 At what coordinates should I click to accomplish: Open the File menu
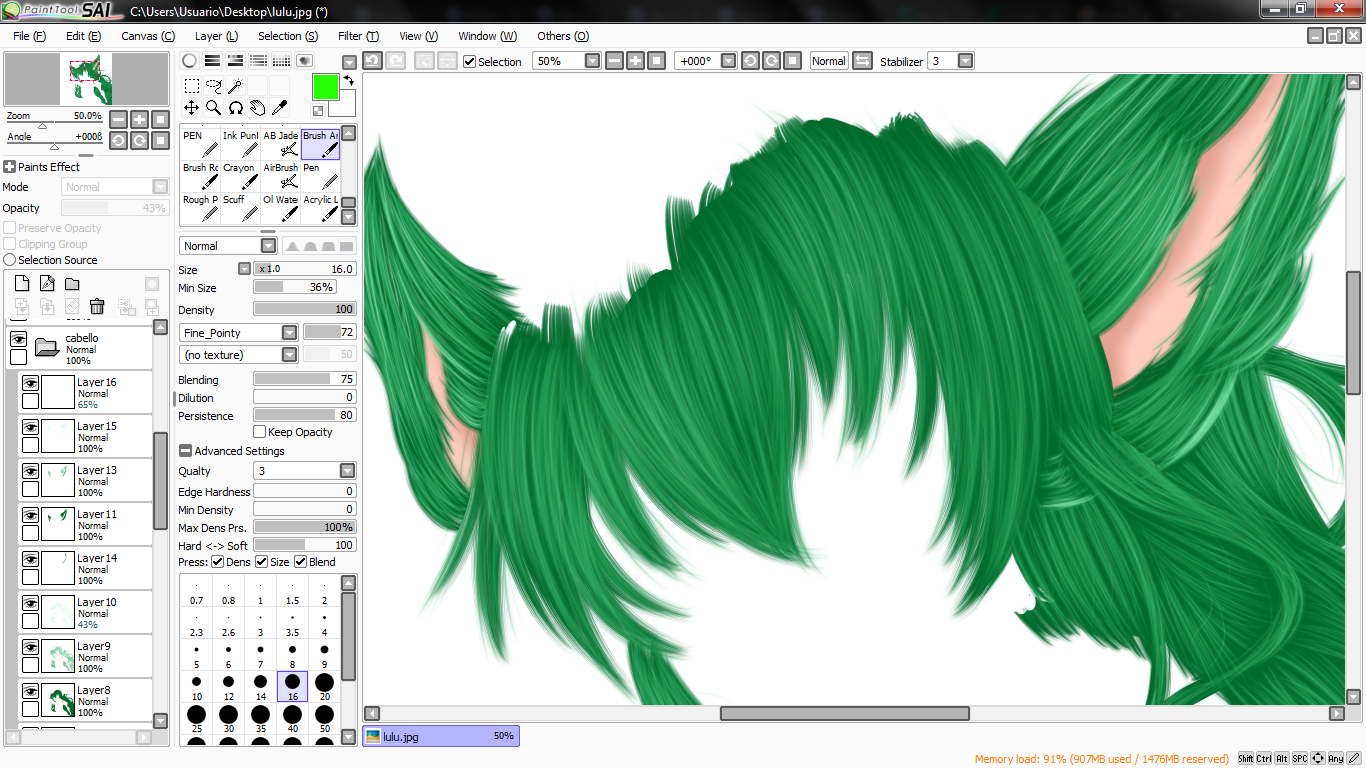point(30,36)
